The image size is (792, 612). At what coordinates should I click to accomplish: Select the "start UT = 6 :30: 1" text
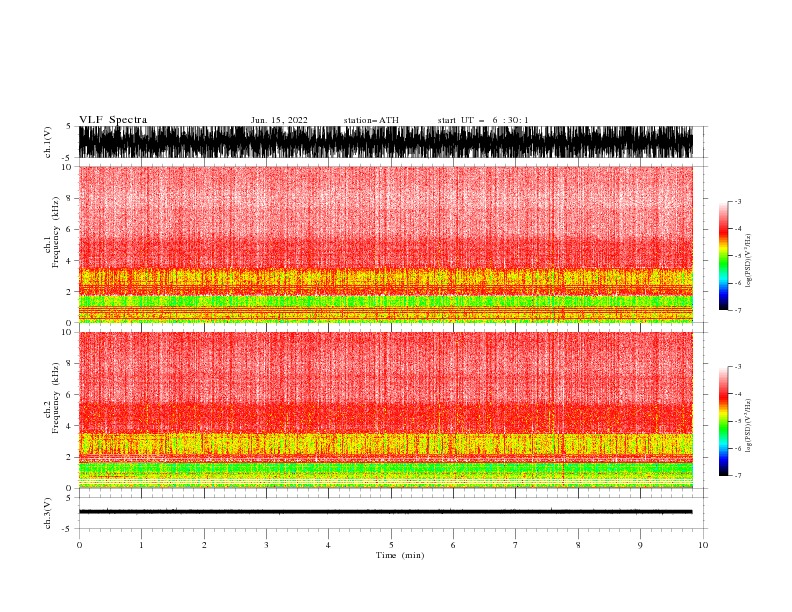pos(483,120)
